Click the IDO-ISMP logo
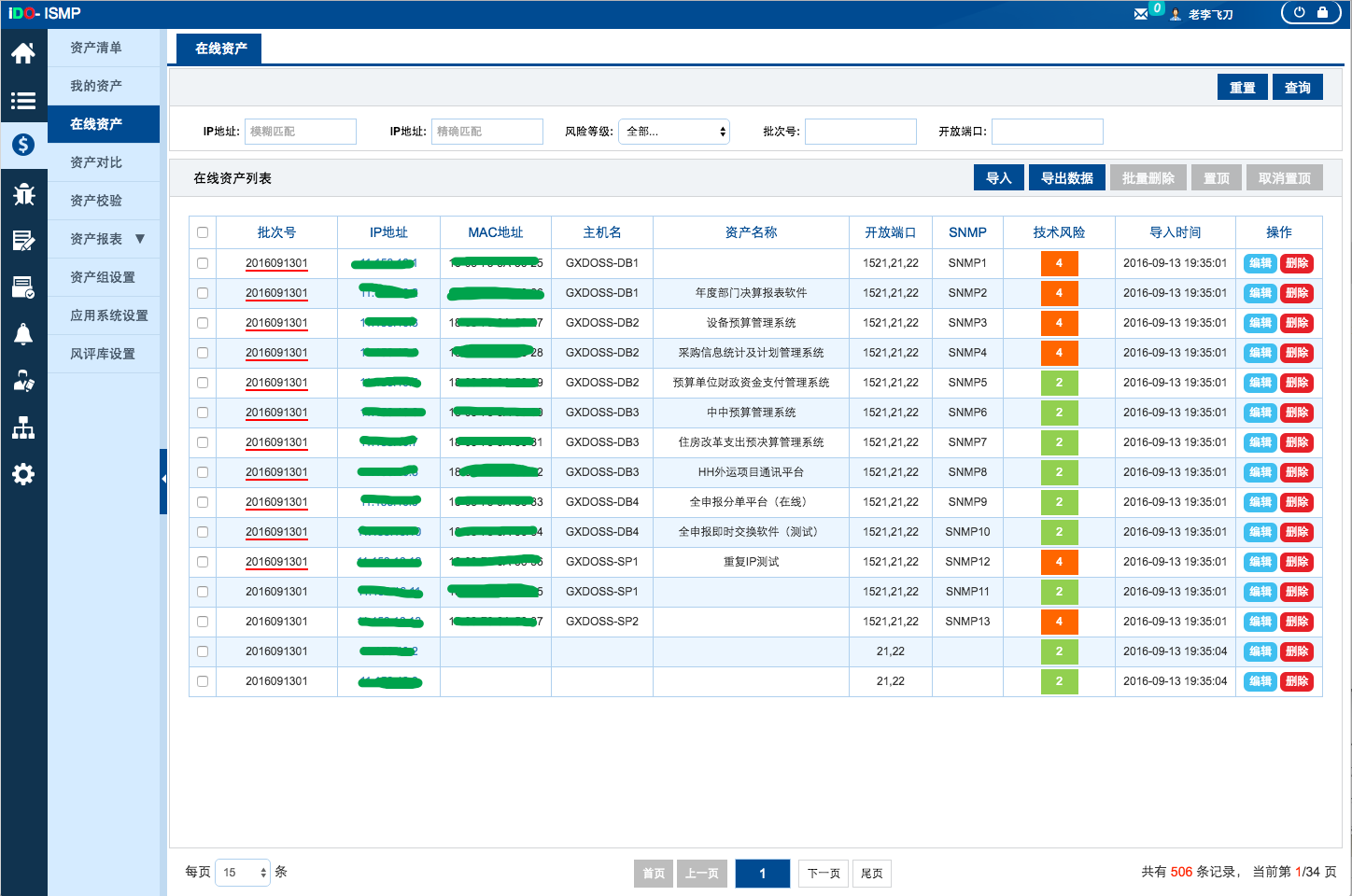Image resolution: width=1352 pixels, height=896 pixels. [45, 13]
